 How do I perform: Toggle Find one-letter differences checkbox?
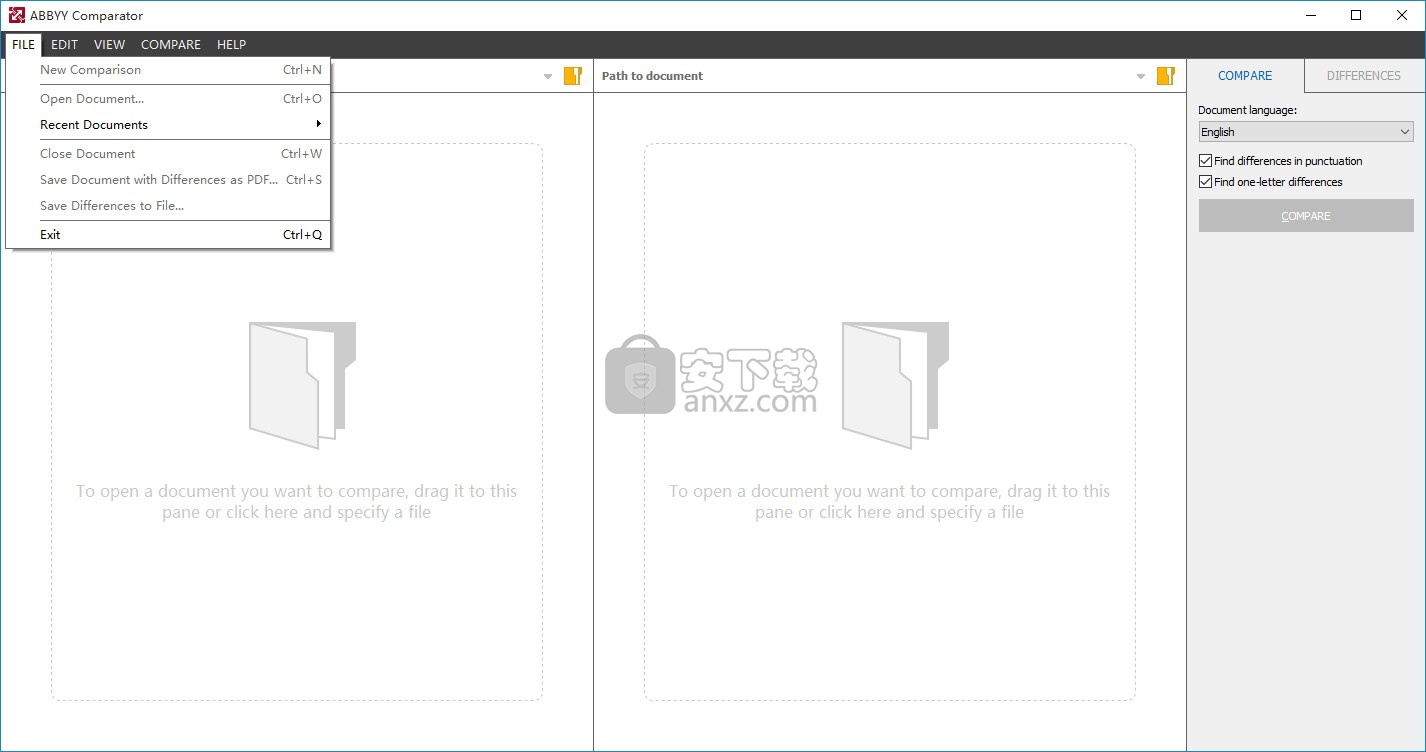point(1205,182)
